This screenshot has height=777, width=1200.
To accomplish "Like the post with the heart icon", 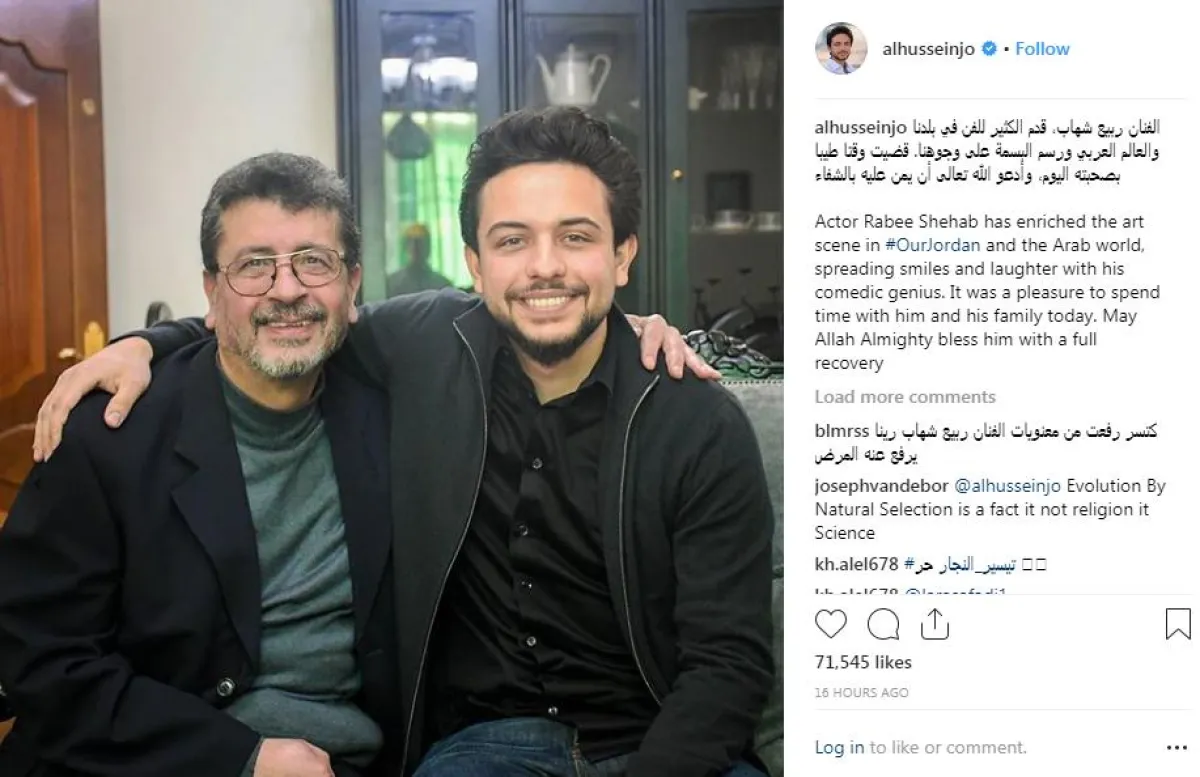I will (x=830, y=624).
